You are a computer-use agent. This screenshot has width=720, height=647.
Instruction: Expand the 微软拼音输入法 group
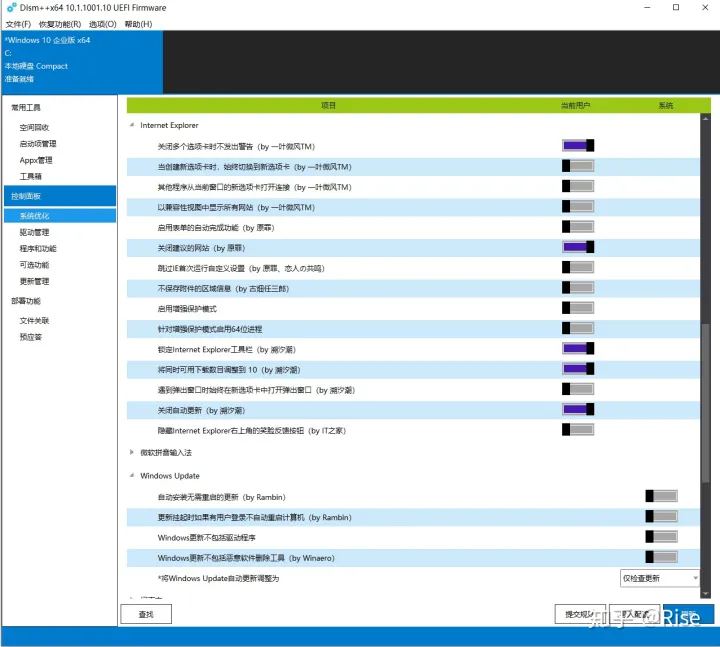tap(132, 452)
